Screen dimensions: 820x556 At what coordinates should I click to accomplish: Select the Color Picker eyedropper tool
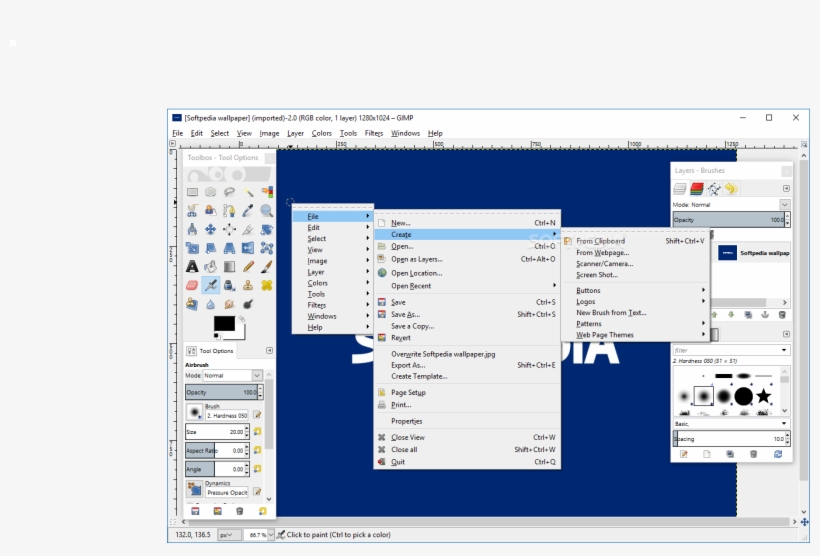coord(248,211)
